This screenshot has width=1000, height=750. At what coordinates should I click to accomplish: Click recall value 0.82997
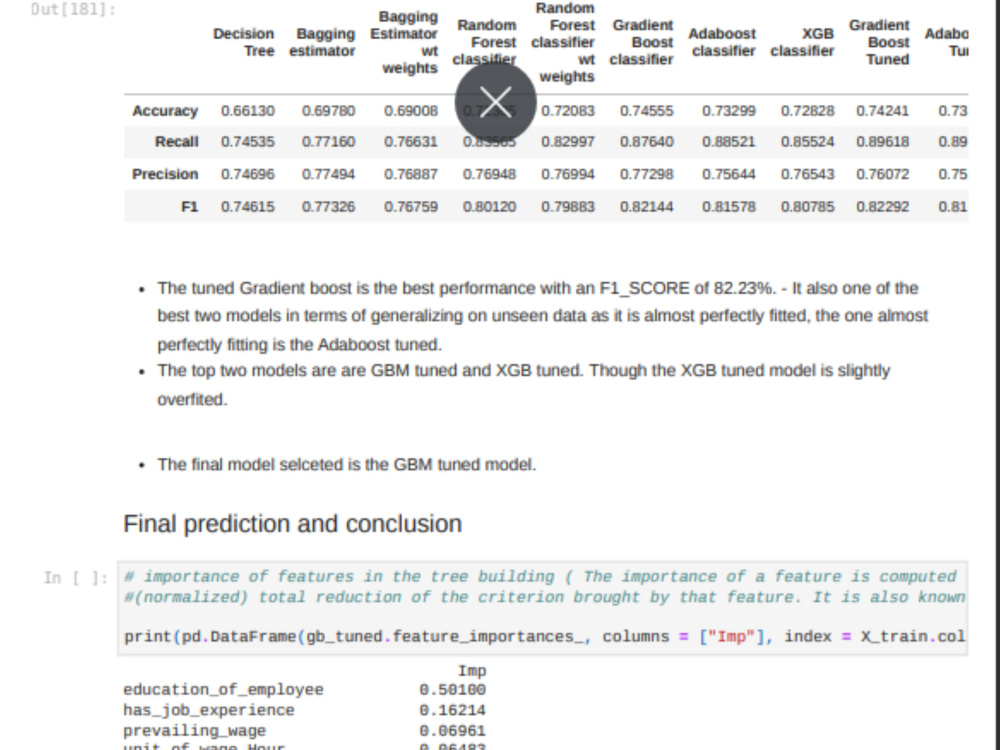(568, 142)
